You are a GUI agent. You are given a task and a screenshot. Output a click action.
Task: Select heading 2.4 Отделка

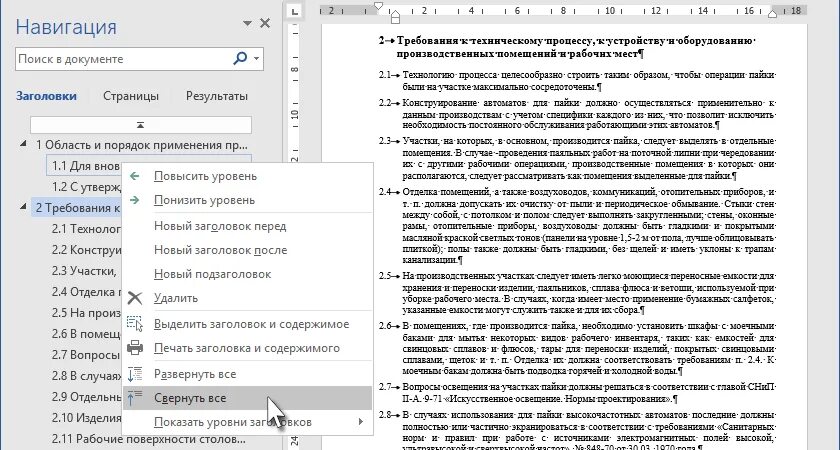85,292
